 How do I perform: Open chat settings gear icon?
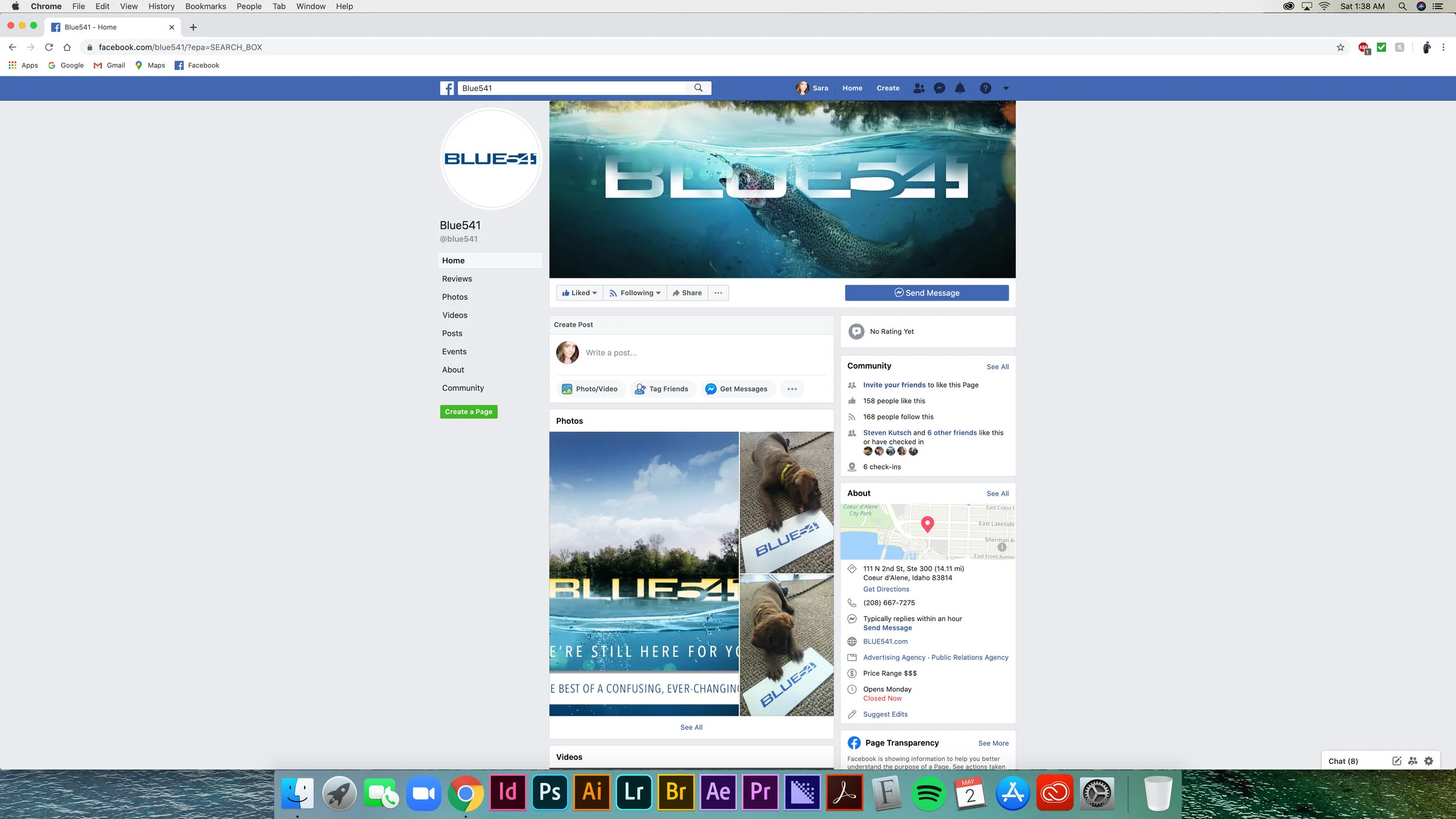(x=1428, y=761)
